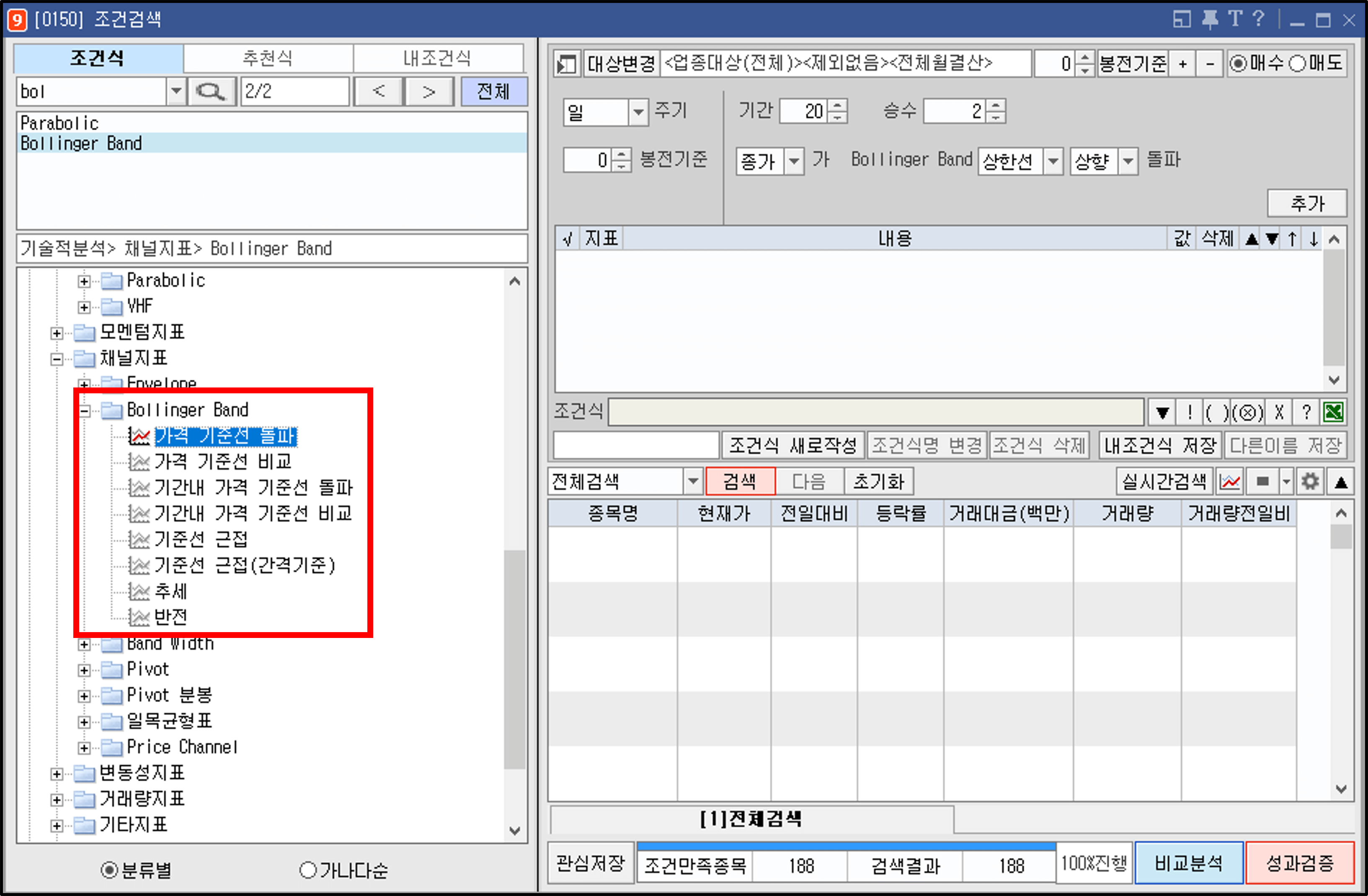This screenshot has width=1368, height=896.
Task: Select the 매도 radio button
Action: point(1297,63)
